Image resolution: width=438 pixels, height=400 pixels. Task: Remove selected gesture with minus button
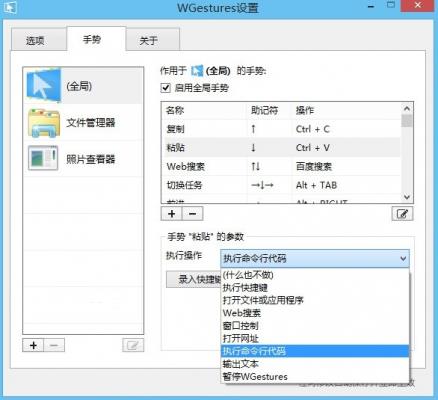pos(192,214)
